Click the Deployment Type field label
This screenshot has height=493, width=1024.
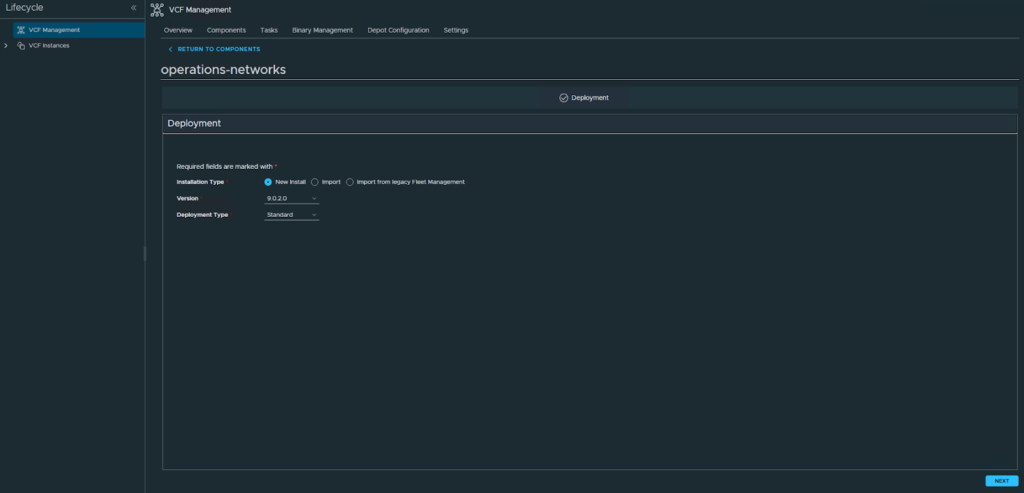202,215
